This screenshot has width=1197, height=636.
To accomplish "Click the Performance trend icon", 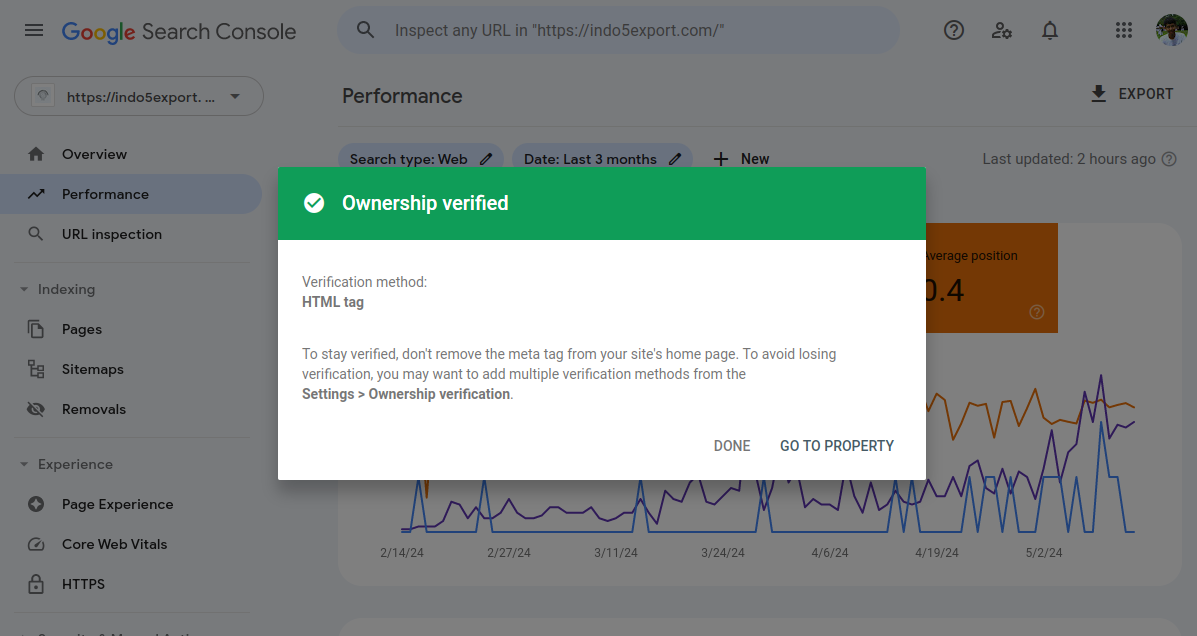I will (x=36, y=194).
